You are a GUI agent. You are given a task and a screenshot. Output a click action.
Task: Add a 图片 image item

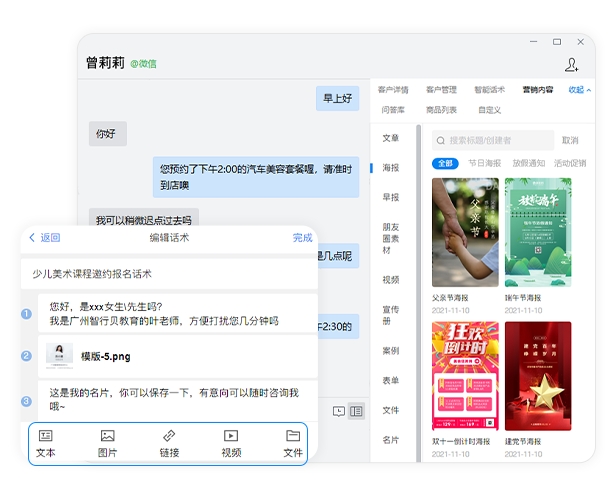[107, 444]
